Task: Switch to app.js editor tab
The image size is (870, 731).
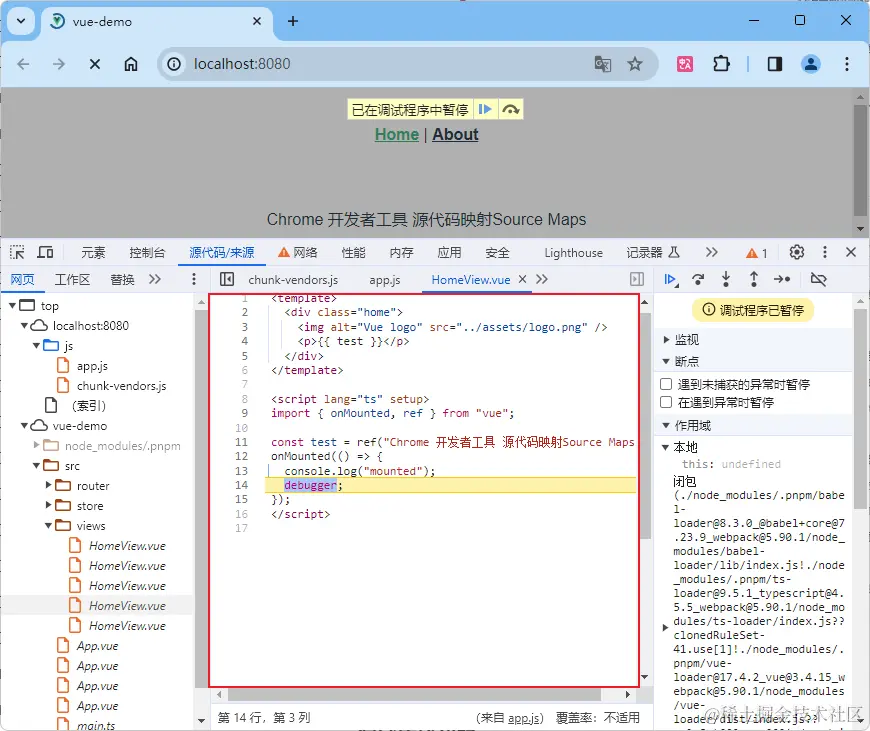Action: (x=385, y=280)
